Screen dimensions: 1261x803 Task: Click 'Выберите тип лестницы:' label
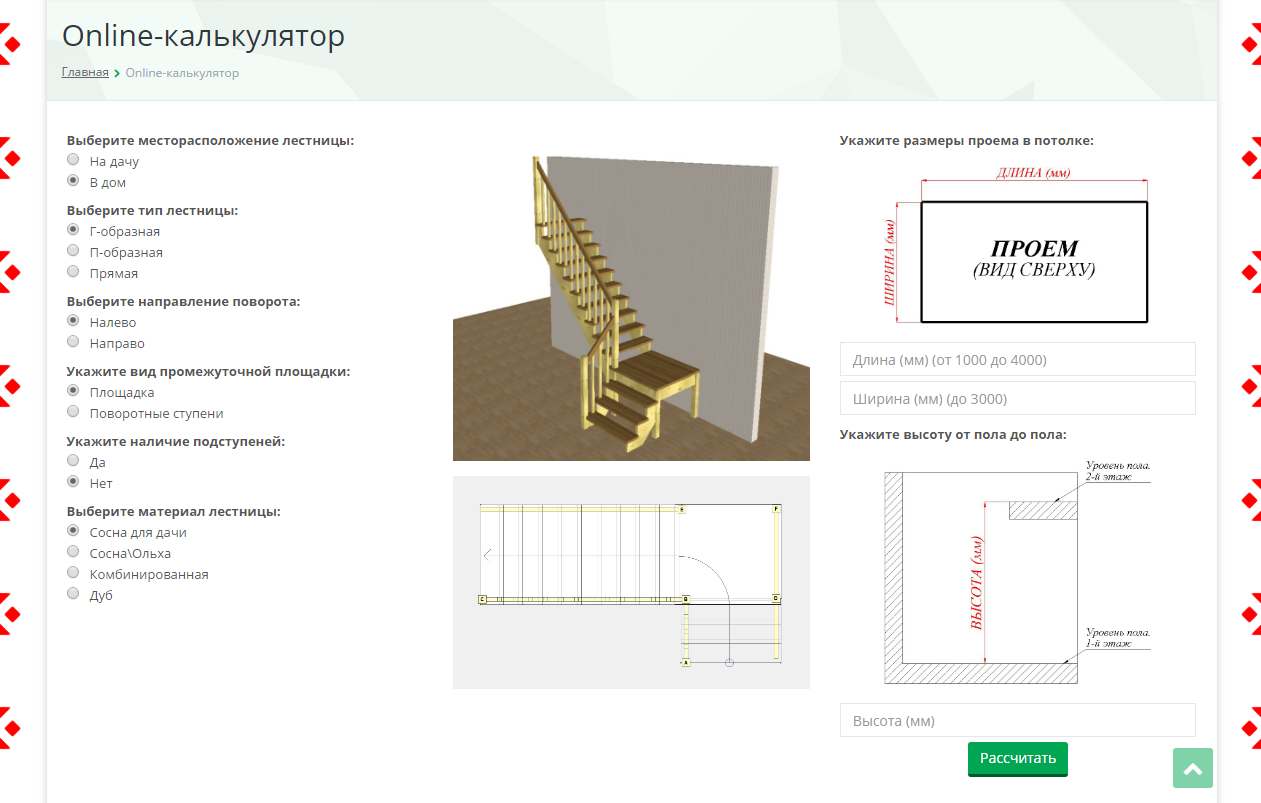[x=152, y=210]
